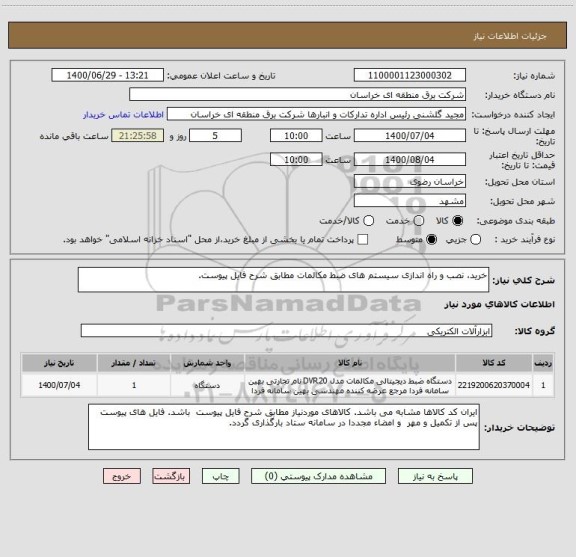Click the delivery province field خراسان رضوی
The height and width of the screenshot is (557, 576).
[410, 182]
